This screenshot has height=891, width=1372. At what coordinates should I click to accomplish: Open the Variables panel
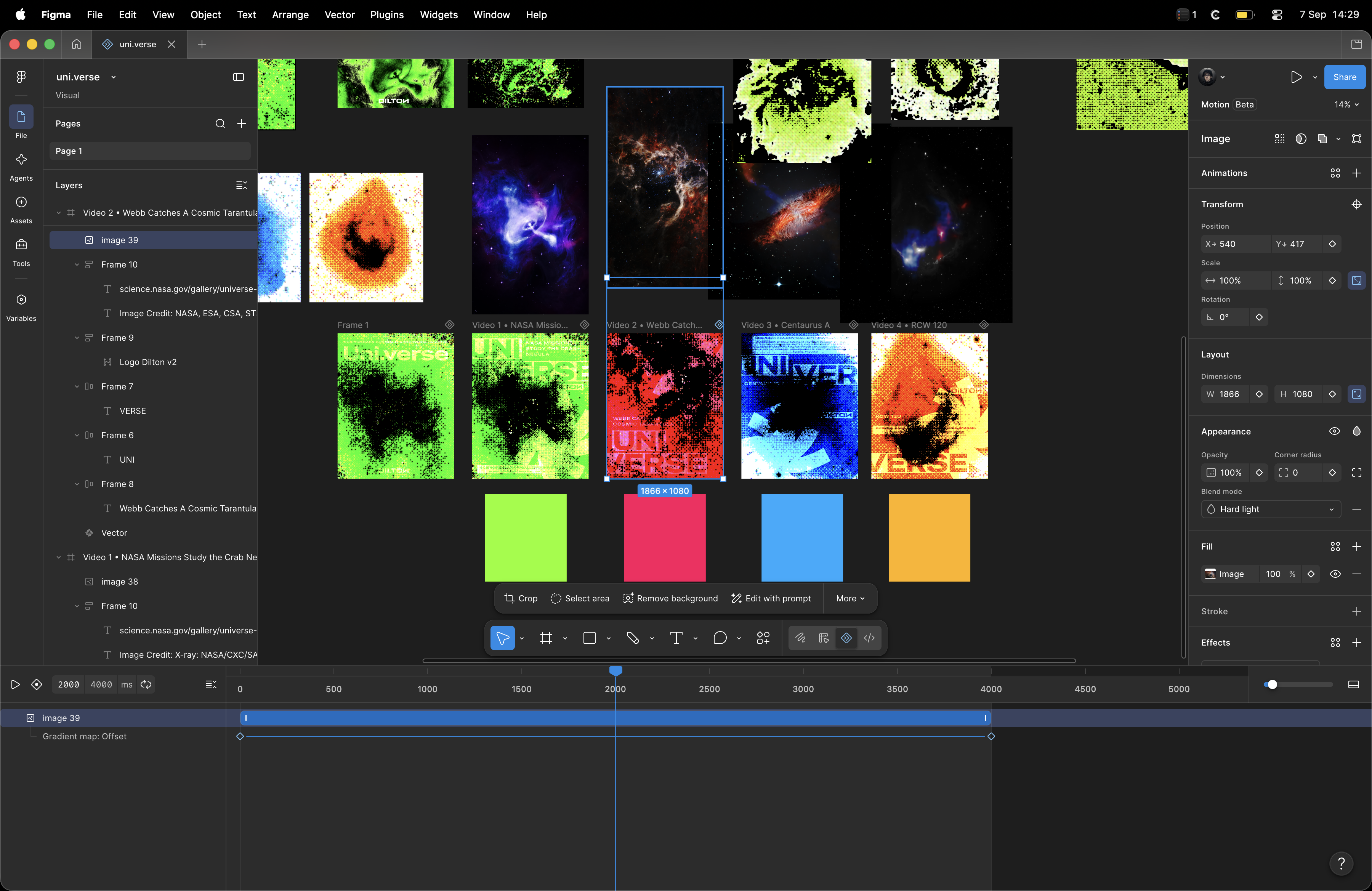[x=21, y=300]
